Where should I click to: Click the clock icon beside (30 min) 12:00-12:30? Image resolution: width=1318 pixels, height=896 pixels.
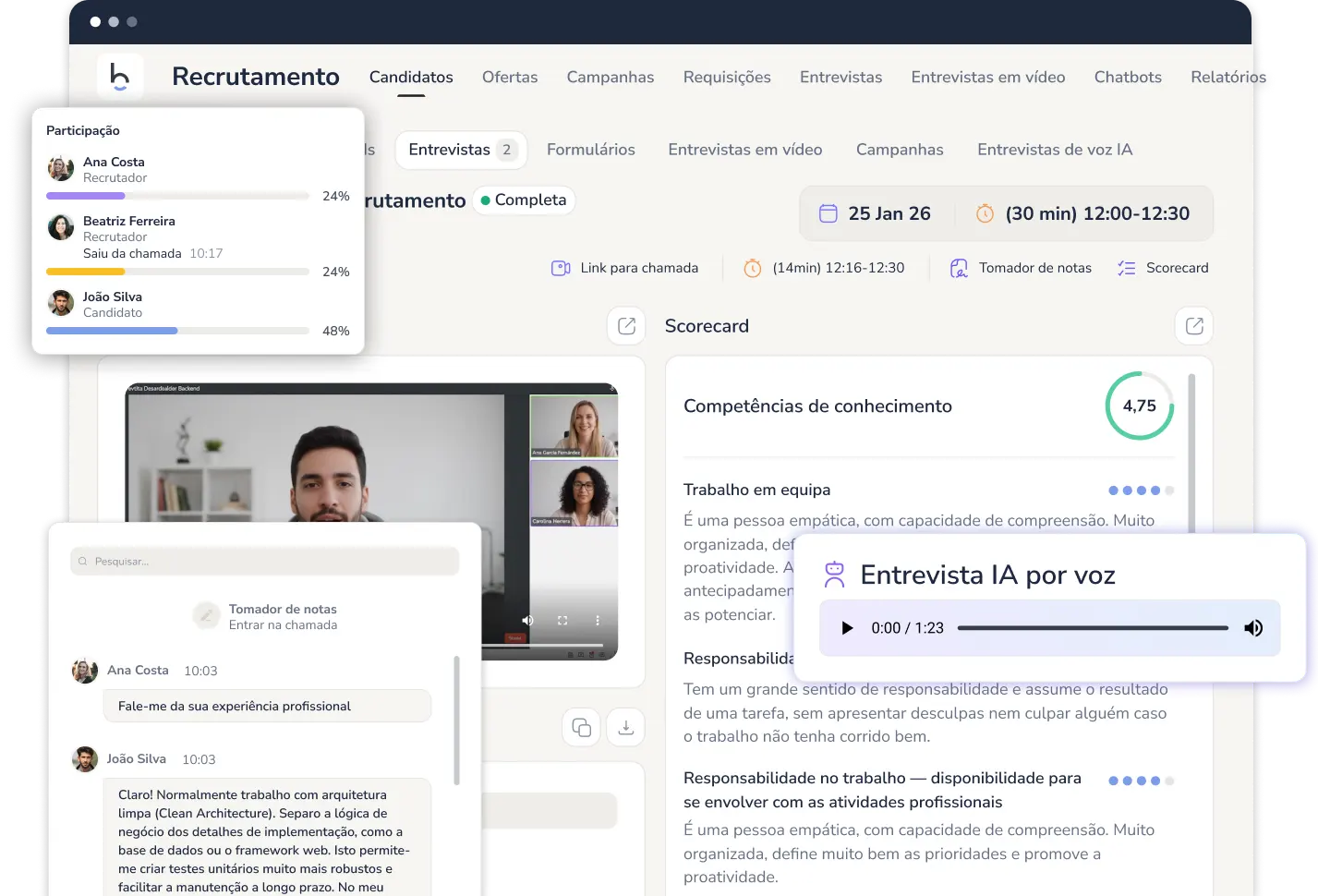(x=985, y=213)
